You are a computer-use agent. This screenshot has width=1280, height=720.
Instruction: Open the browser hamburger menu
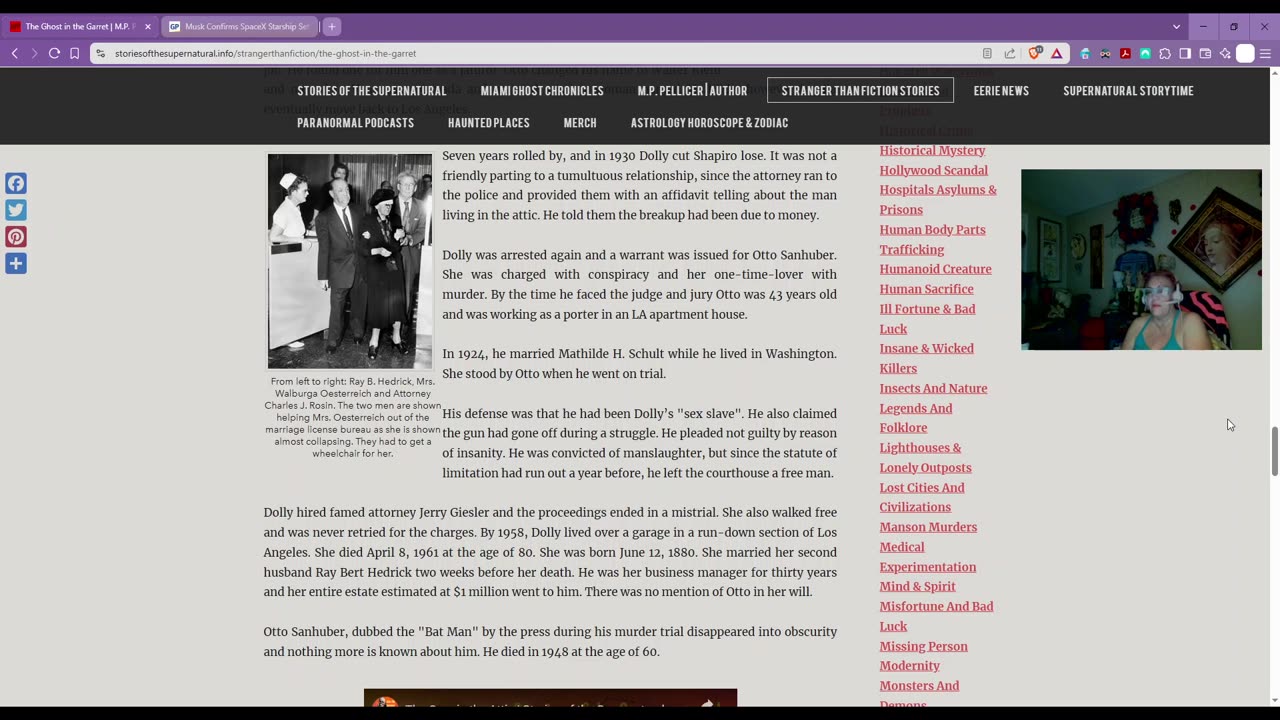coord(1265,53)
